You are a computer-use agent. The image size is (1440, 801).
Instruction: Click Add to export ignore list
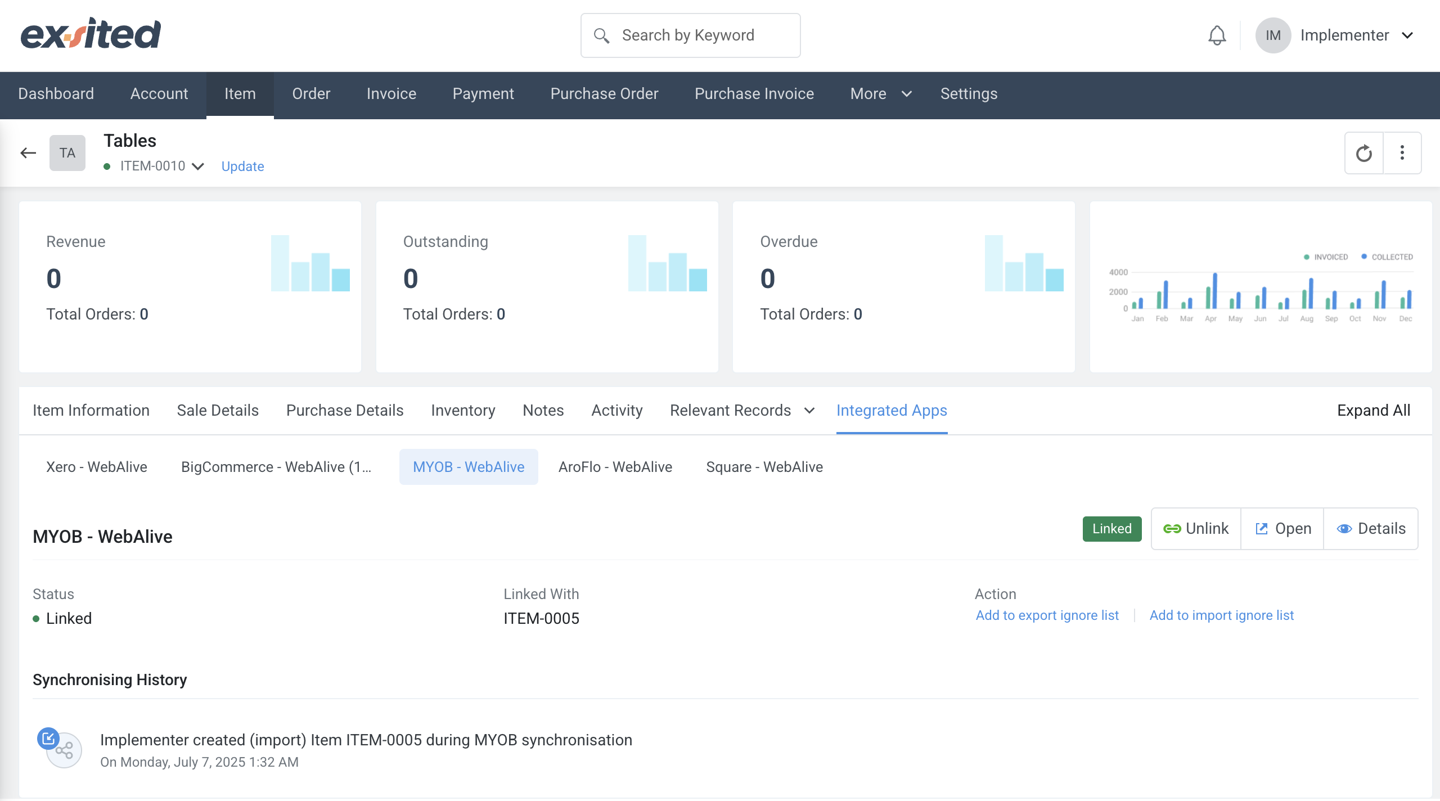1047,616
